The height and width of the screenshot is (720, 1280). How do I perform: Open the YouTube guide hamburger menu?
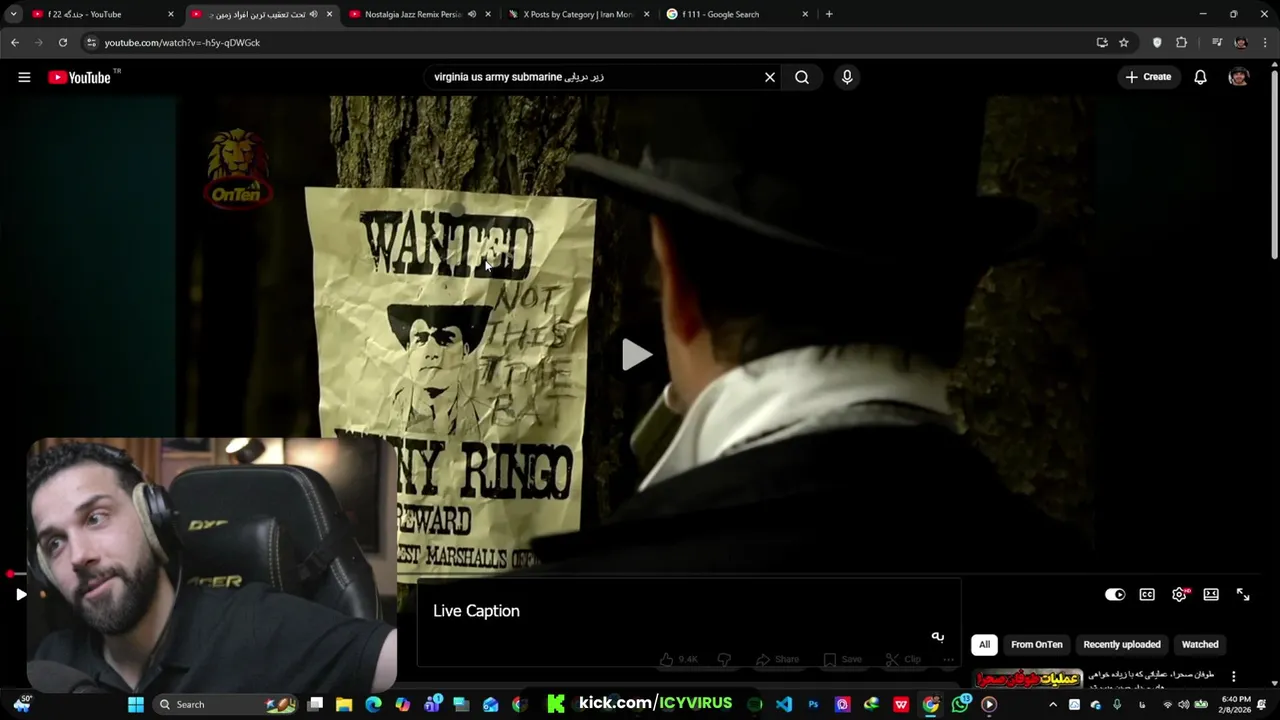click(x=24, y=77)
